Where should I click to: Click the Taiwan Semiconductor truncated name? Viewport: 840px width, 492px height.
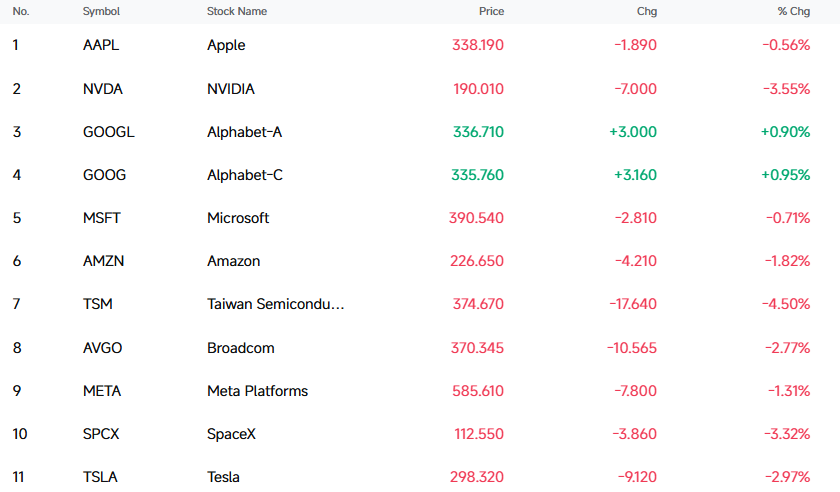pos(275,304)
